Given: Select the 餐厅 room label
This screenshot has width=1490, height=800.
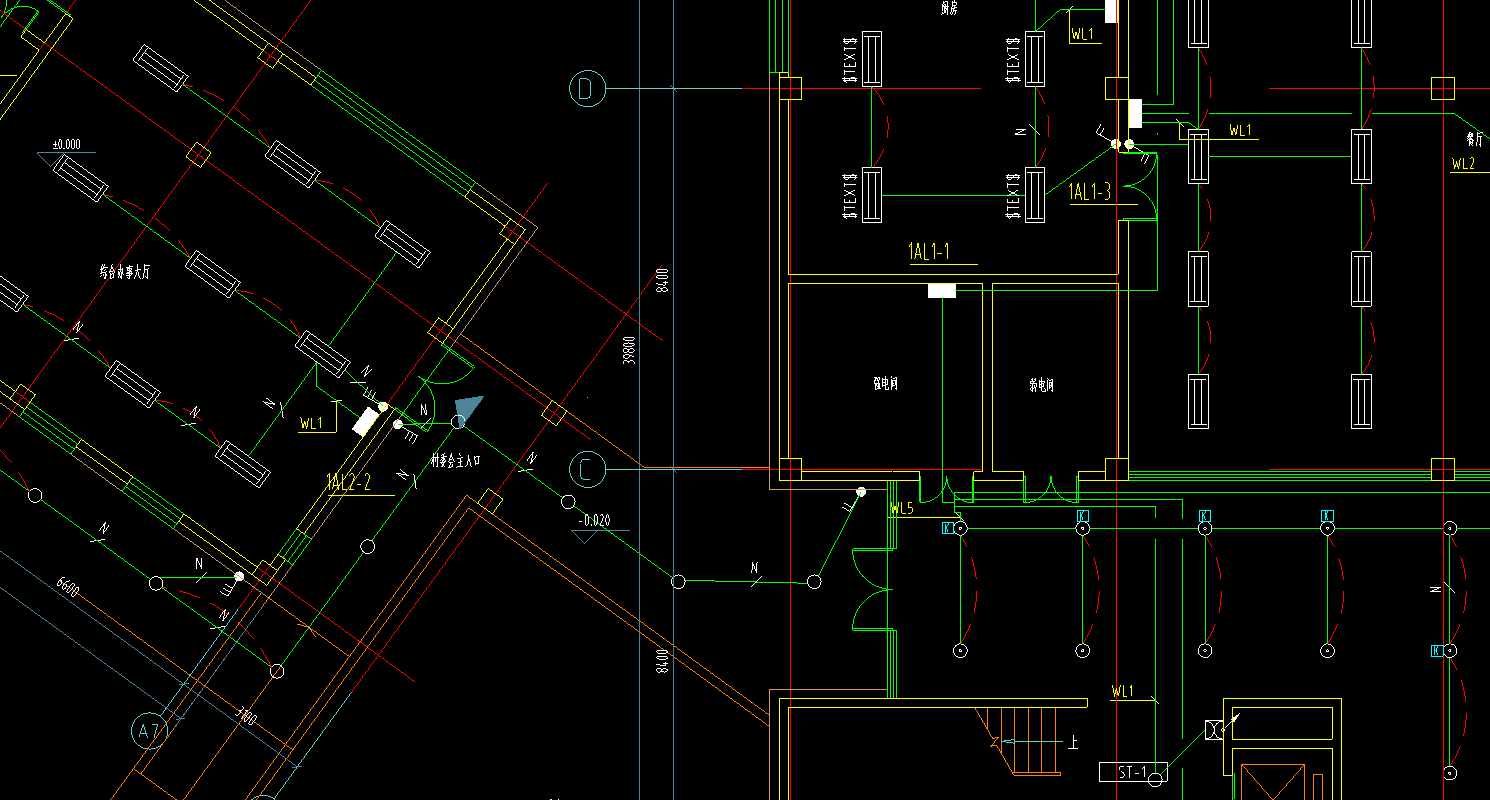Looking at the screenshot, I should point(1473,139).
